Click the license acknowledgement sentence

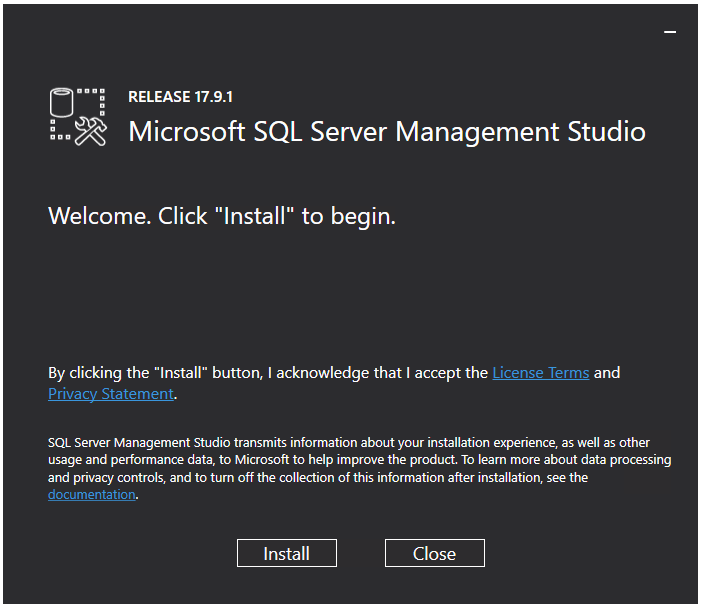[268, 373]
